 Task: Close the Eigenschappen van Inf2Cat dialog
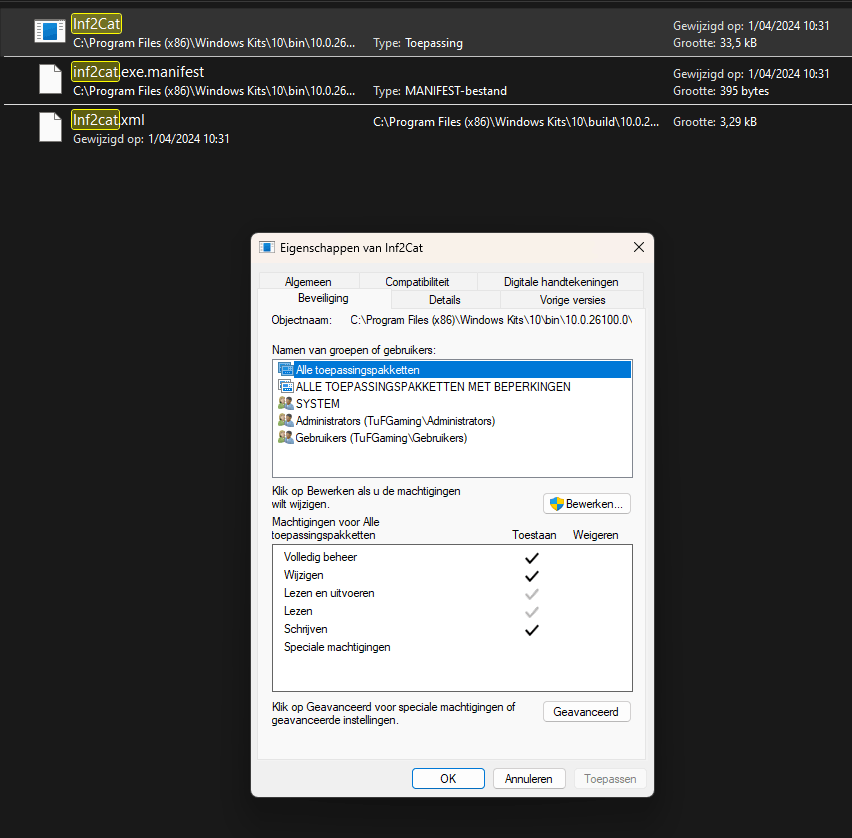tap(639, 247)
